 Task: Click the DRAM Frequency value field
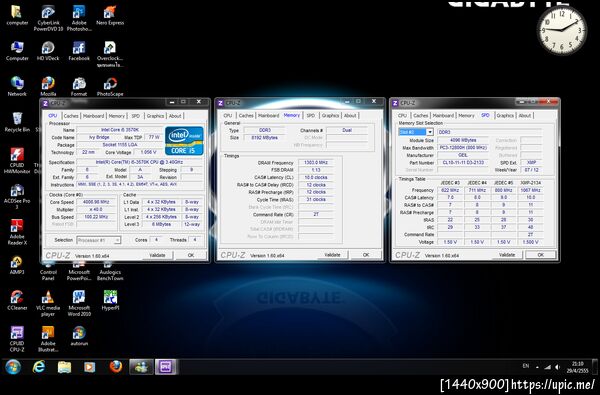click(316, 163)
